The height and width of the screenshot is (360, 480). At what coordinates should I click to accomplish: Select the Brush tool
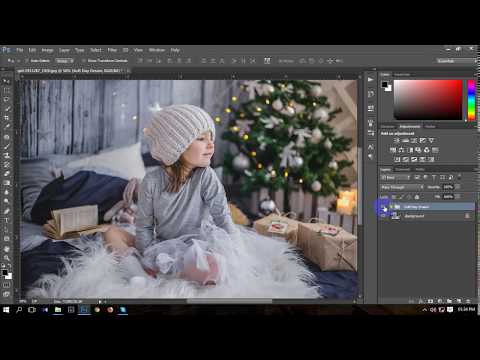point(6,146)
